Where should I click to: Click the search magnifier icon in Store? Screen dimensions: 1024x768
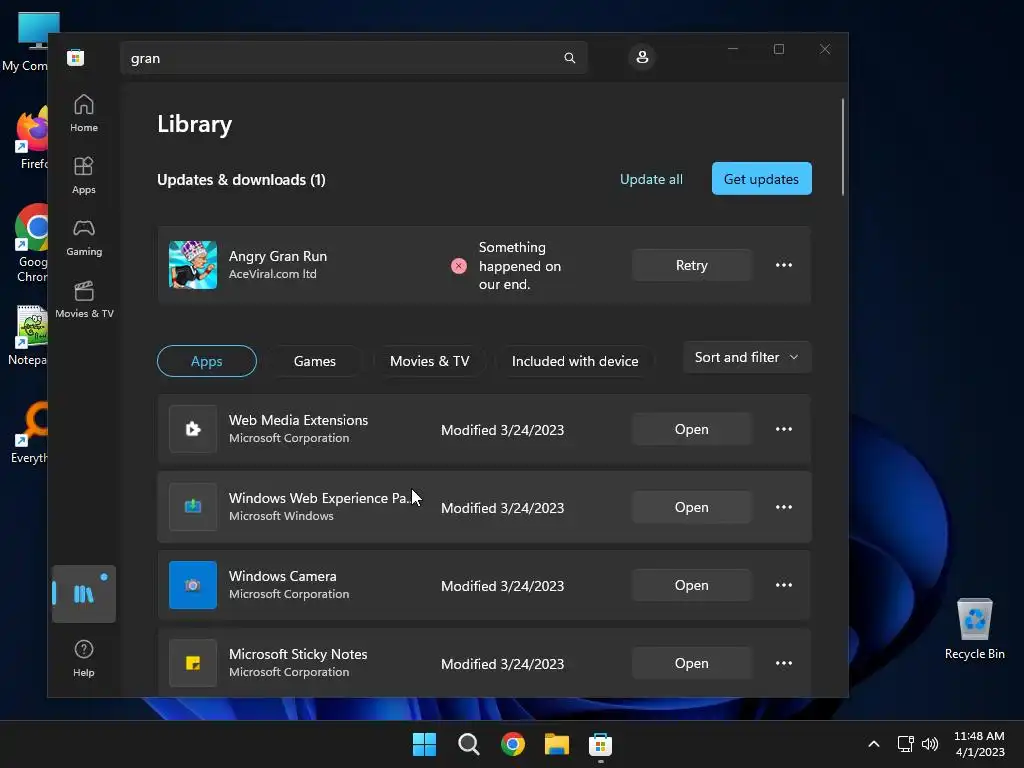coord(569,58)
